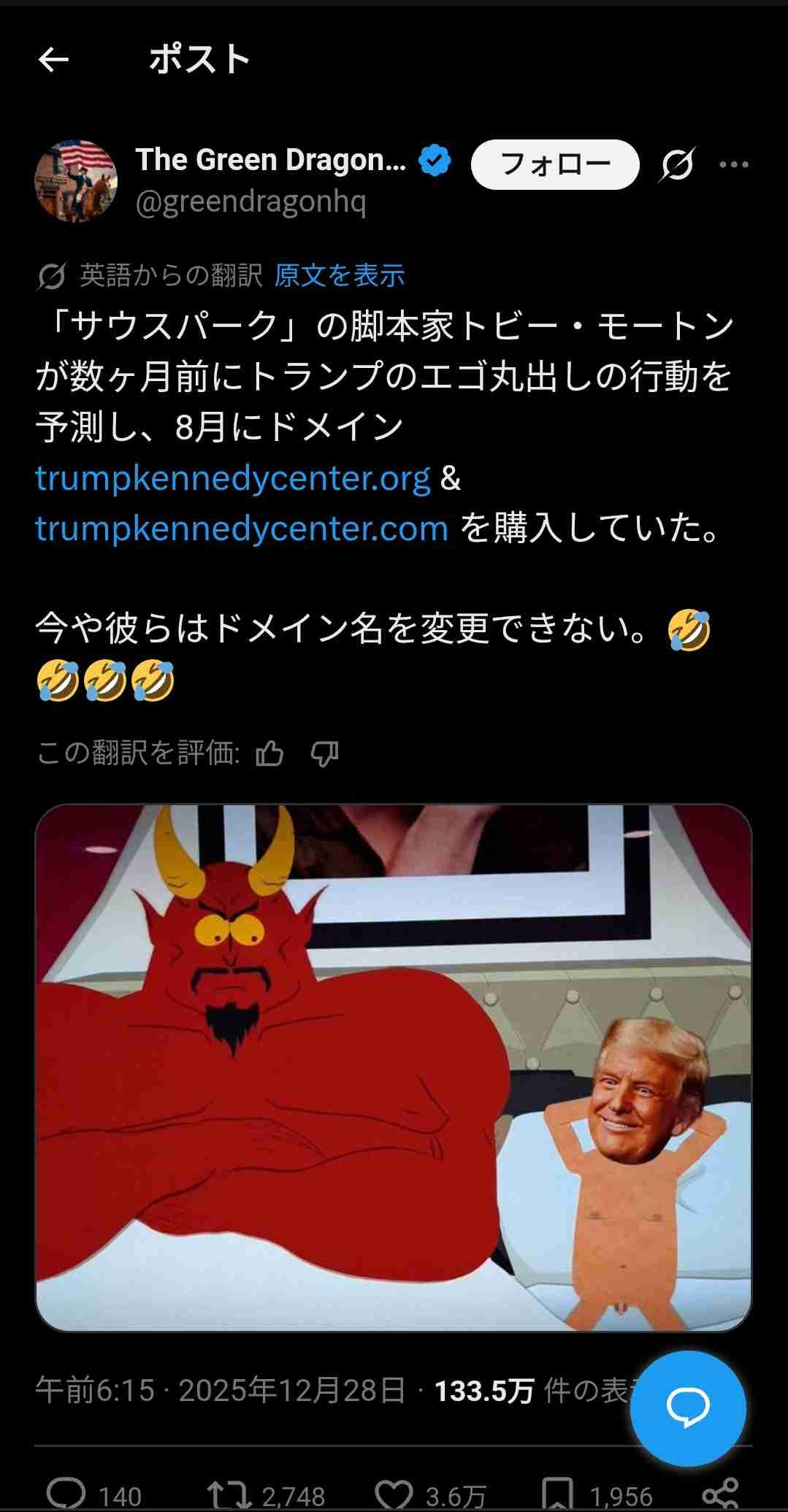
Task: Rate the translation with thumbs up
Action: 269,753
